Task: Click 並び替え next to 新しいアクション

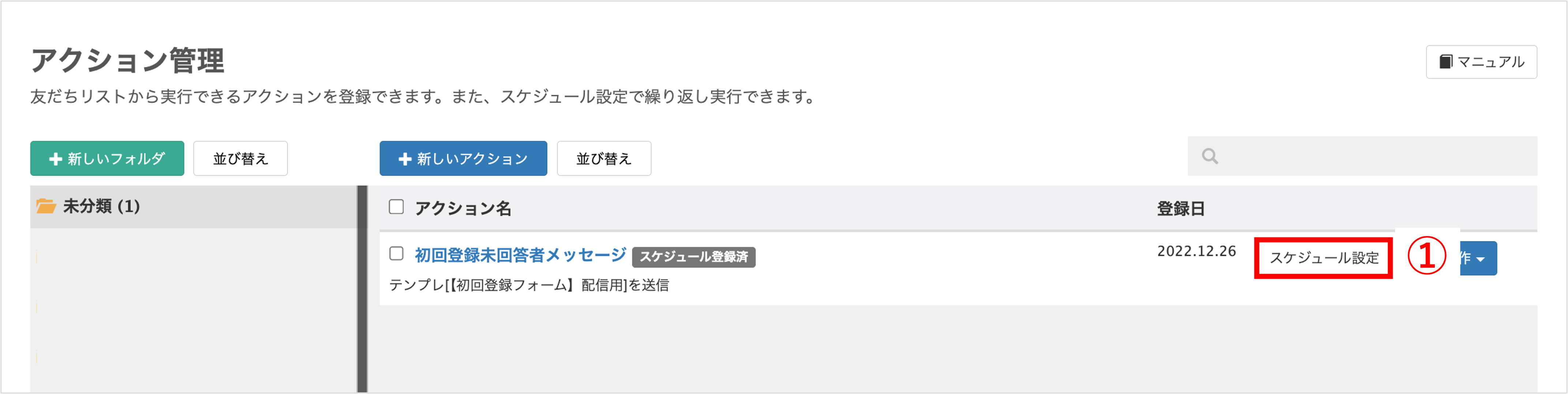Action: click(604, 158)
